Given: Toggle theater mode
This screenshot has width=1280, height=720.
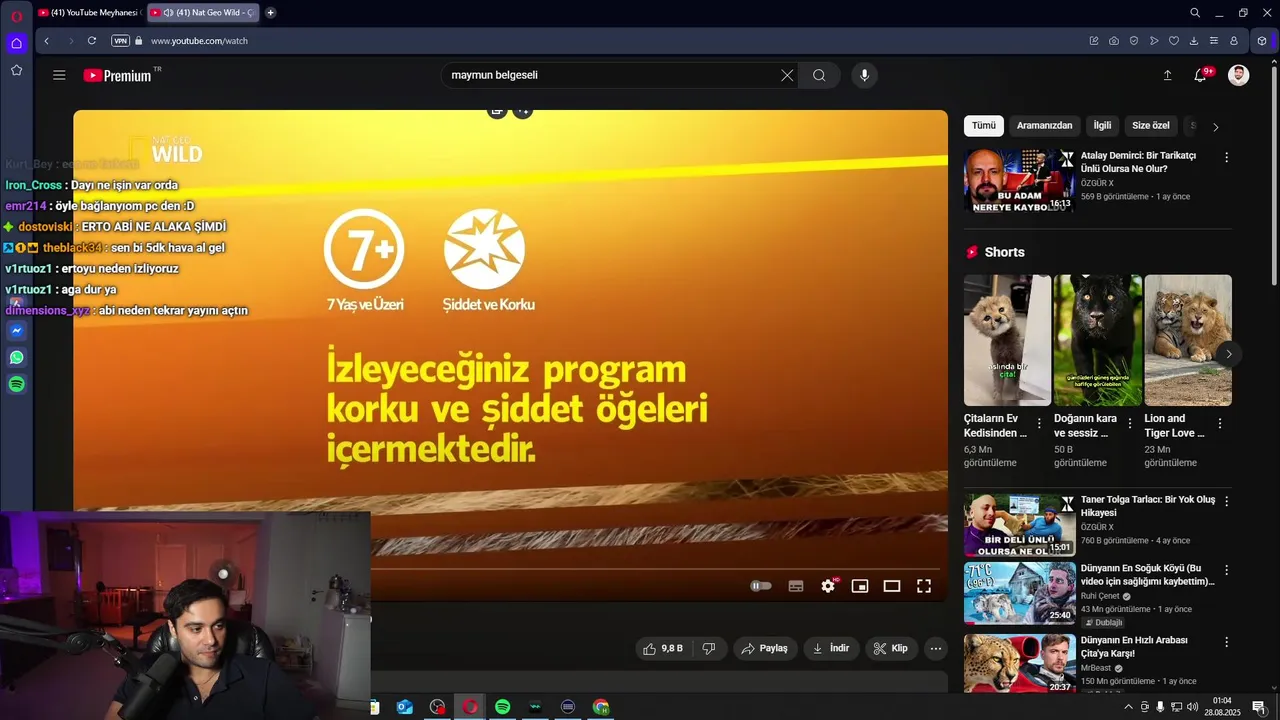Looking at the screenshot, I should [x=892, y=586].
